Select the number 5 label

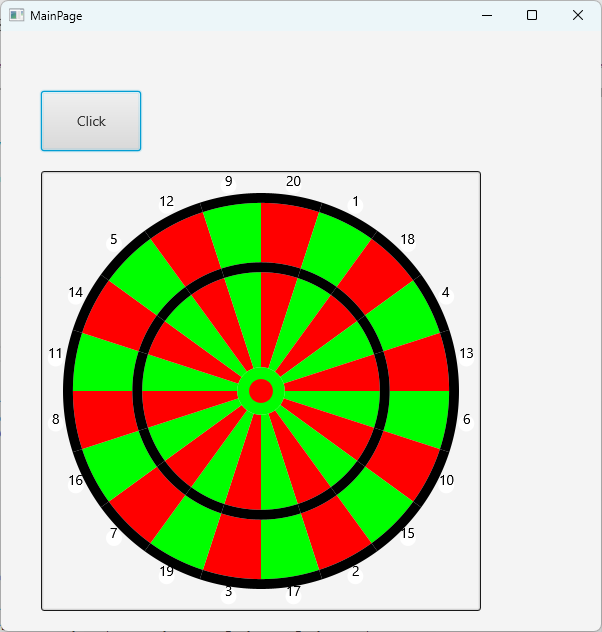click(x=114, y=239)
